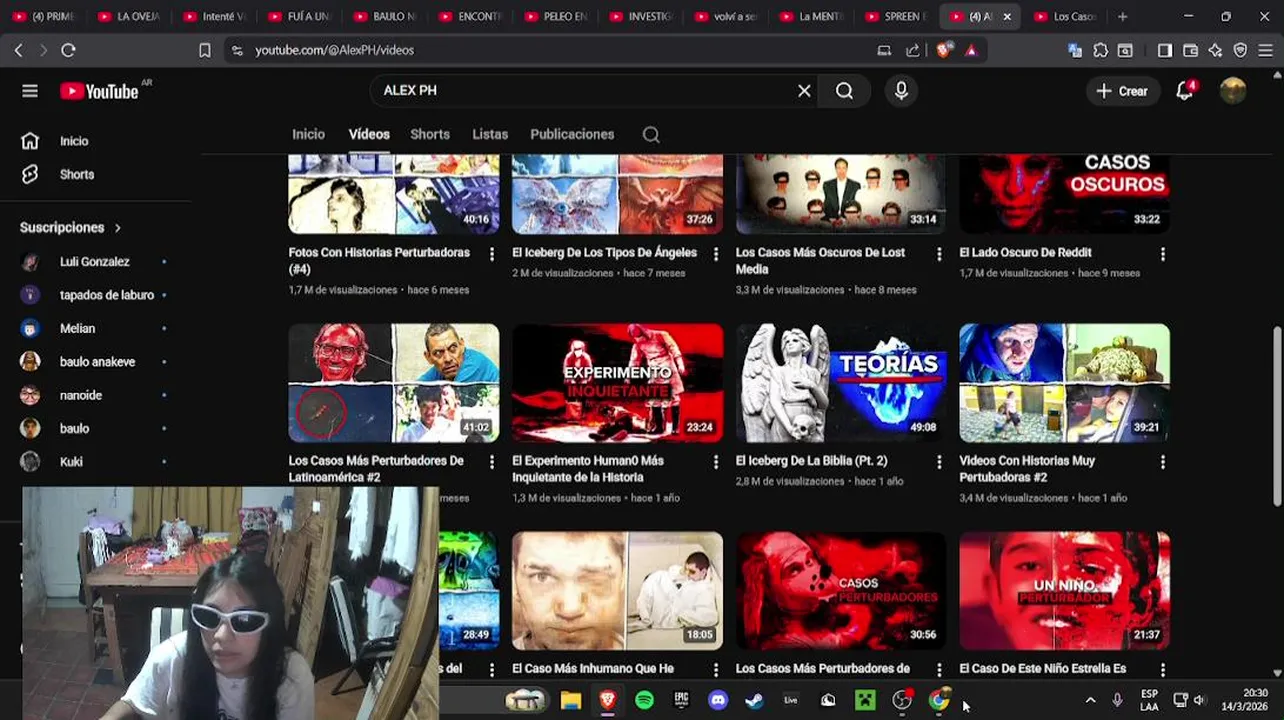Select the Videos channel tab

pos(369,134)
